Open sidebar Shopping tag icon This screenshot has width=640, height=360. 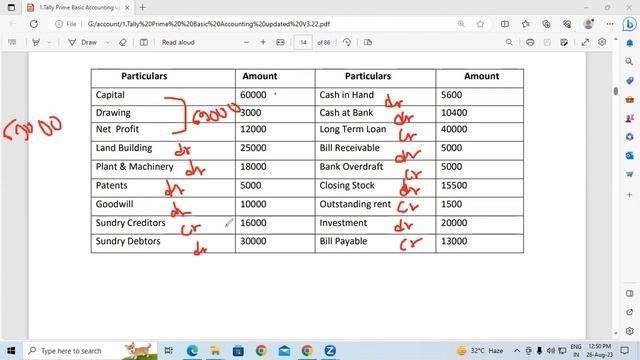tap(629, 80)
